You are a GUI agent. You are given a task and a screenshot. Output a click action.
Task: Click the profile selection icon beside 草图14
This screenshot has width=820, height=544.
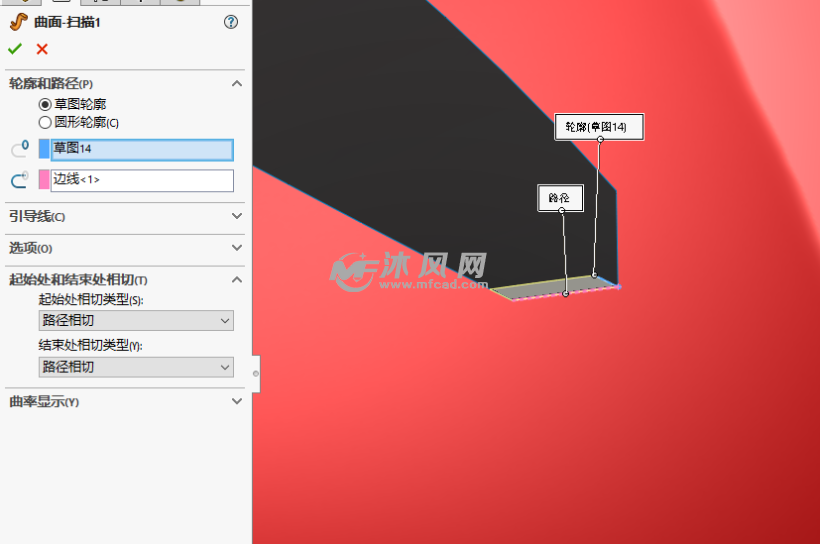point(20,149)
